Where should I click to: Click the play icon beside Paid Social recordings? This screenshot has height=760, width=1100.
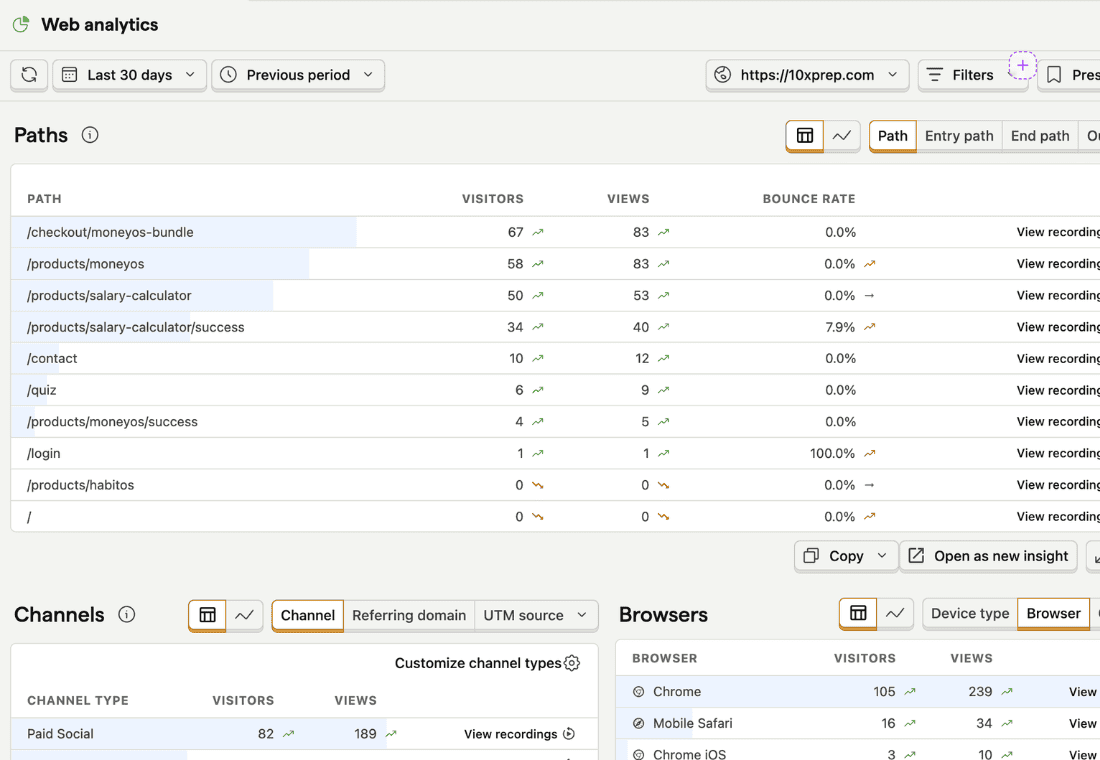coord(569,734)
